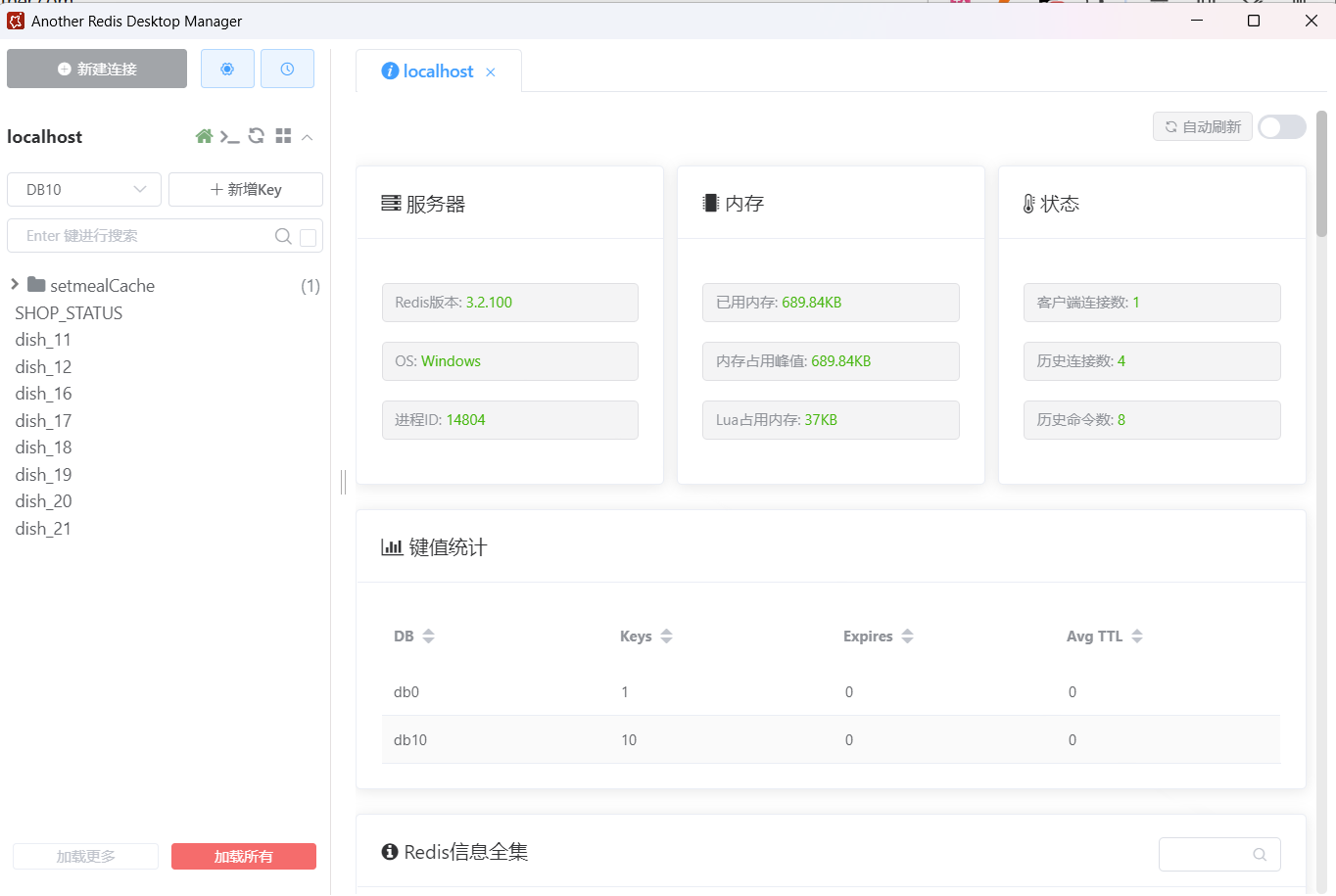Click the 状态 thermometer icon
1336x896 pixels.
(1028, 204)
